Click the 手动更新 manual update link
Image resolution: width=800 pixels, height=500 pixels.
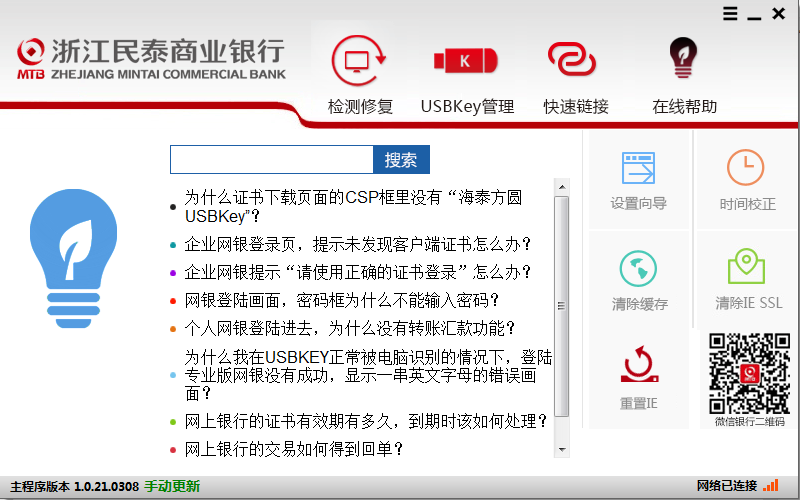(x=172, y=486)
